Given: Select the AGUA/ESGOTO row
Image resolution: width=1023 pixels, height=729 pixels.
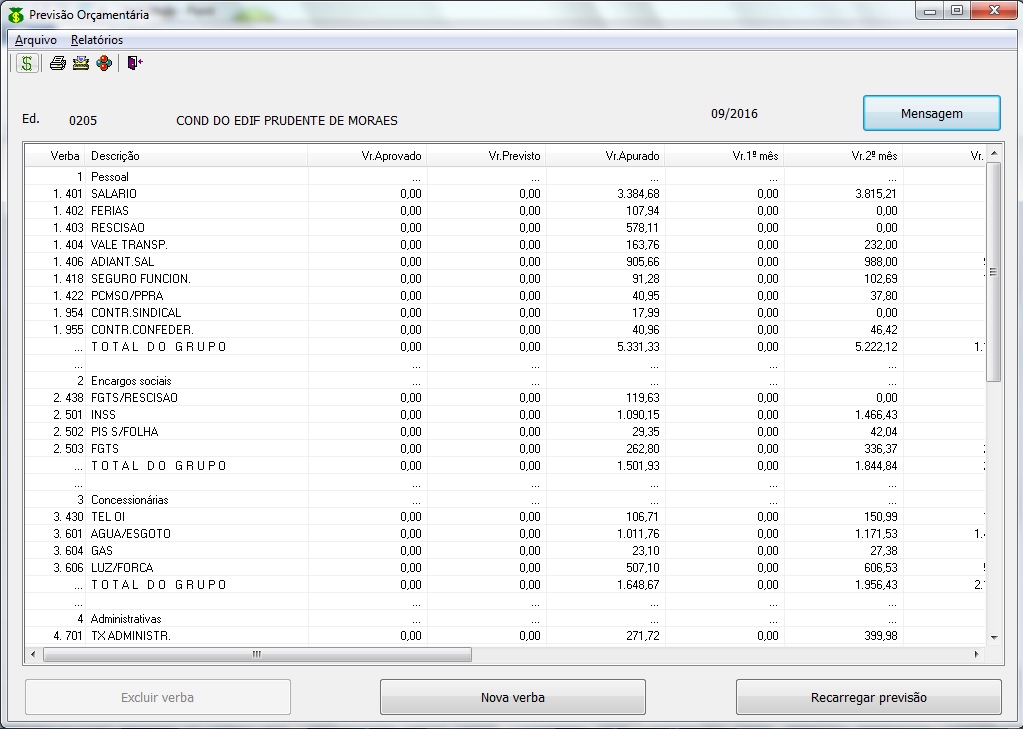Looking at the screenshot, I should 130,534.
